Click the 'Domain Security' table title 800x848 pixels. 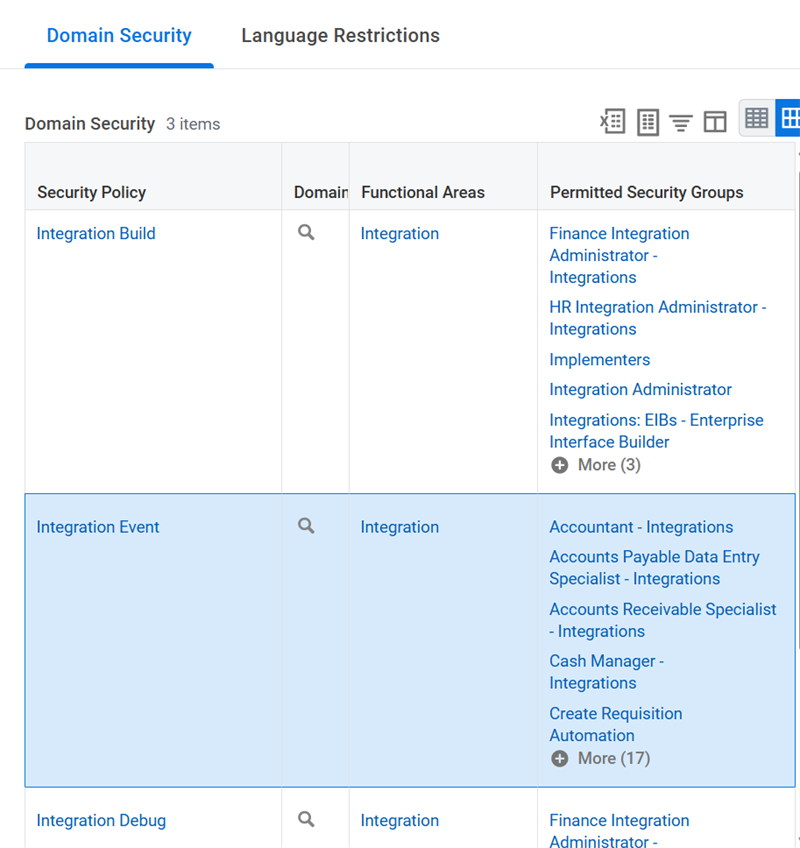[90, 124]
